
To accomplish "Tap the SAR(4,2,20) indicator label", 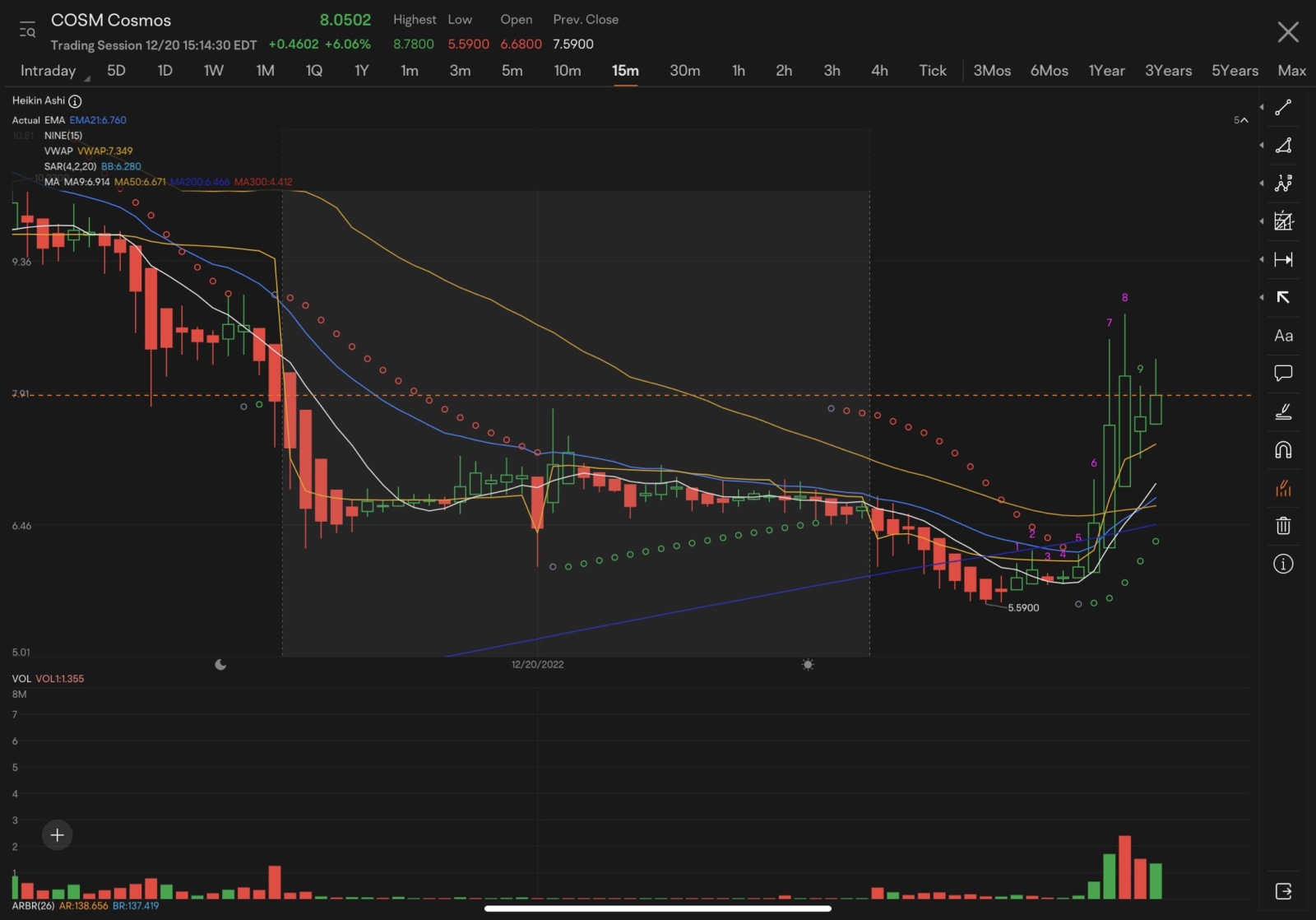I will tap(71, 167).
